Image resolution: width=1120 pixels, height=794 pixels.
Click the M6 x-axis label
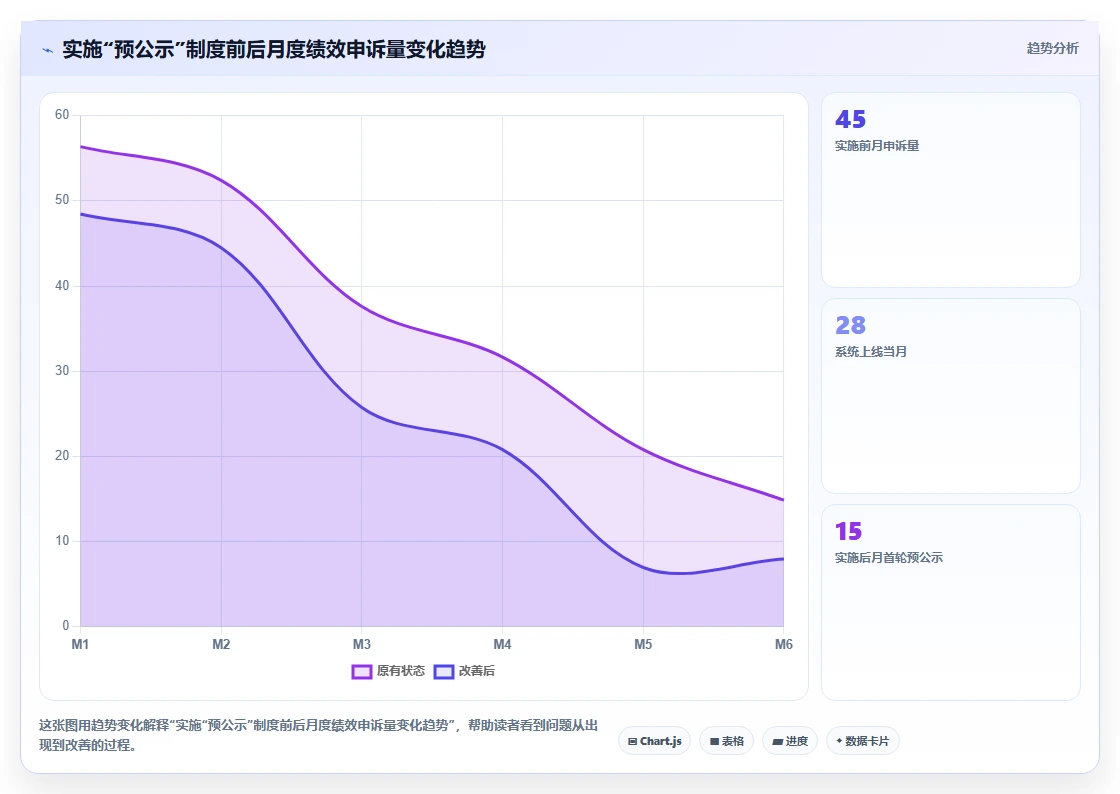[x=784, y=645]
